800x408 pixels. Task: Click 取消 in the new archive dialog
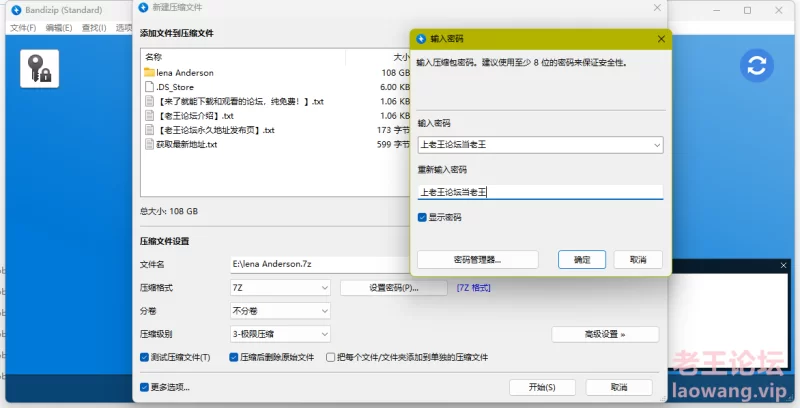point(619,387)
